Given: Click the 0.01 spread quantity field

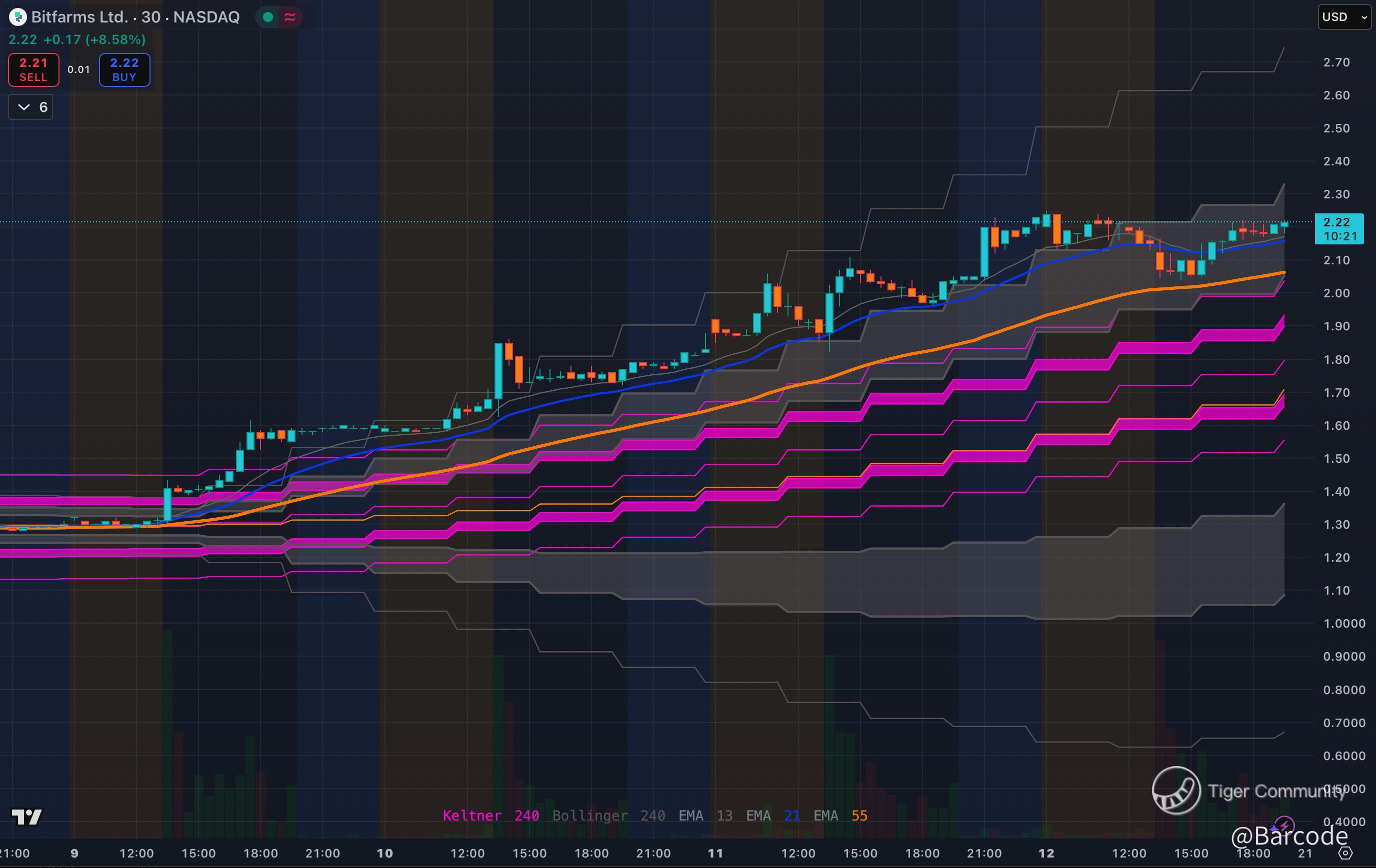Looking at the screenshot, I should pyautogui.click(x=79, y=69).
